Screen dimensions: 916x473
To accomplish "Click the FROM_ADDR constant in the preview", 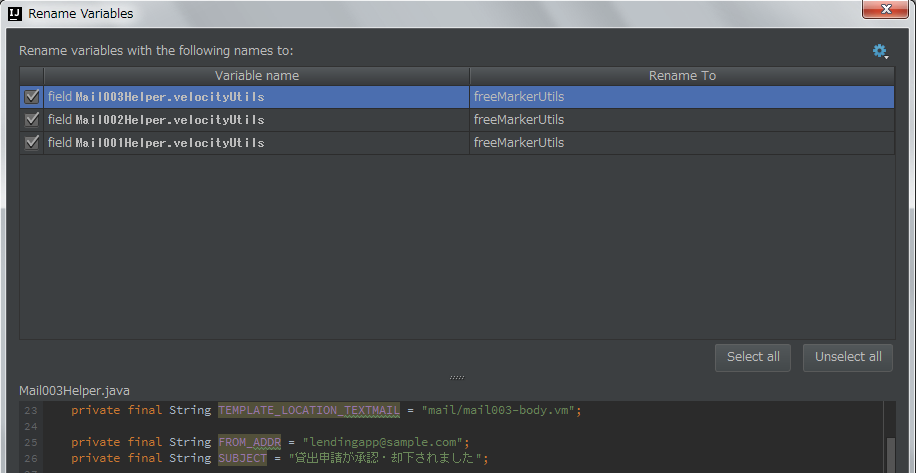I will [249, 442].
